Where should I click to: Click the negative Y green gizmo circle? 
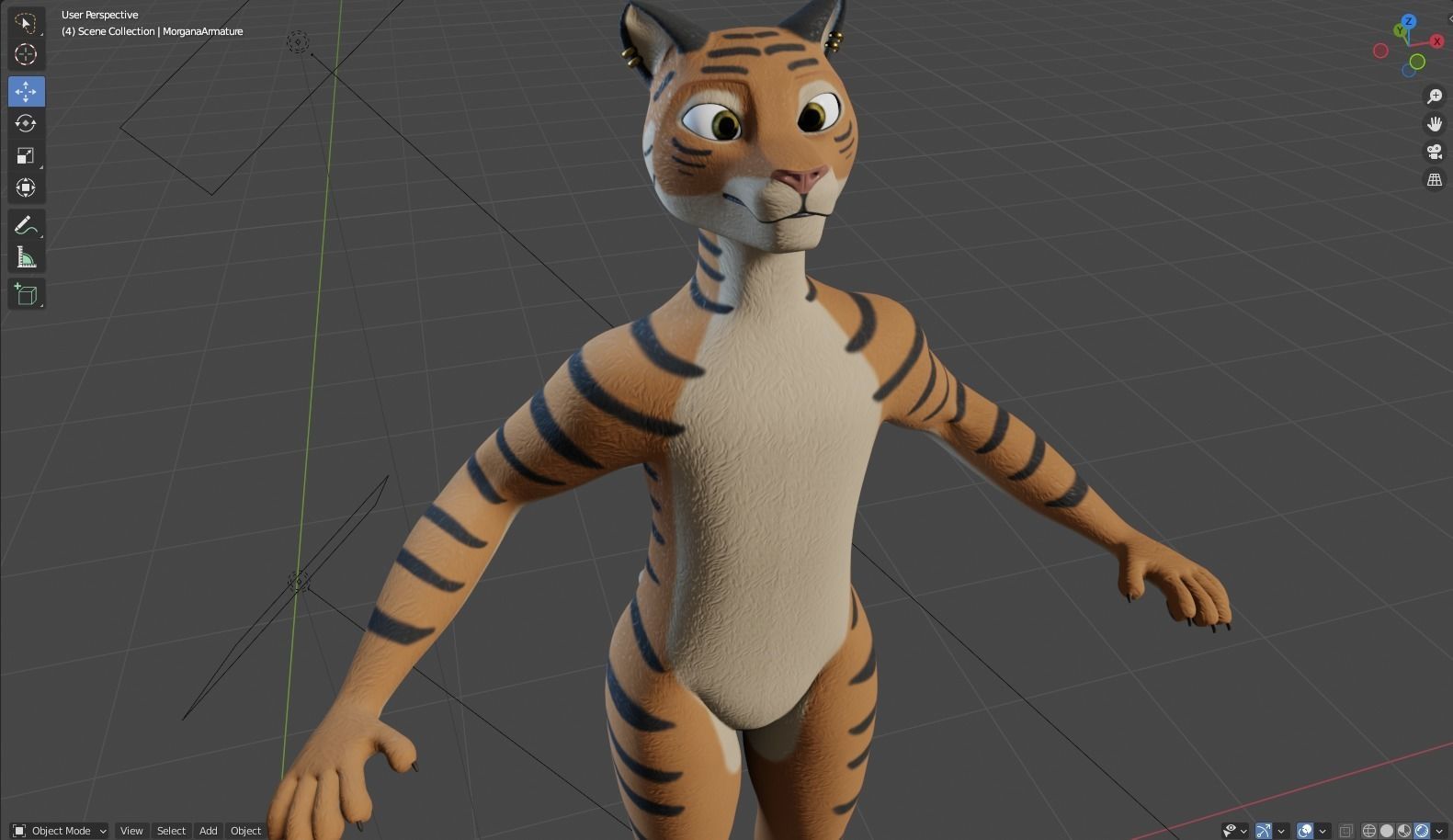tap(1417, 62)
